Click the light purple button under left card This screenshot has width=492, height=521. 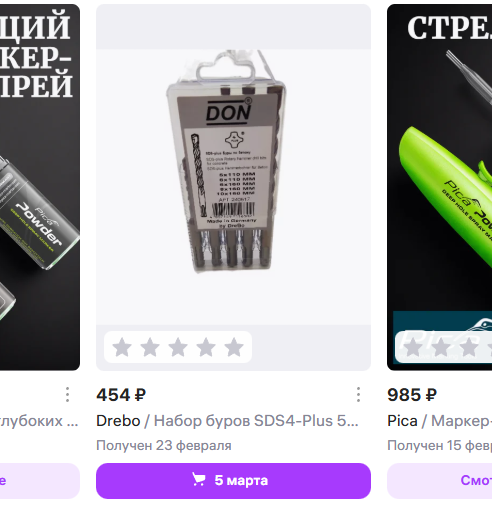tap(40, 481)
